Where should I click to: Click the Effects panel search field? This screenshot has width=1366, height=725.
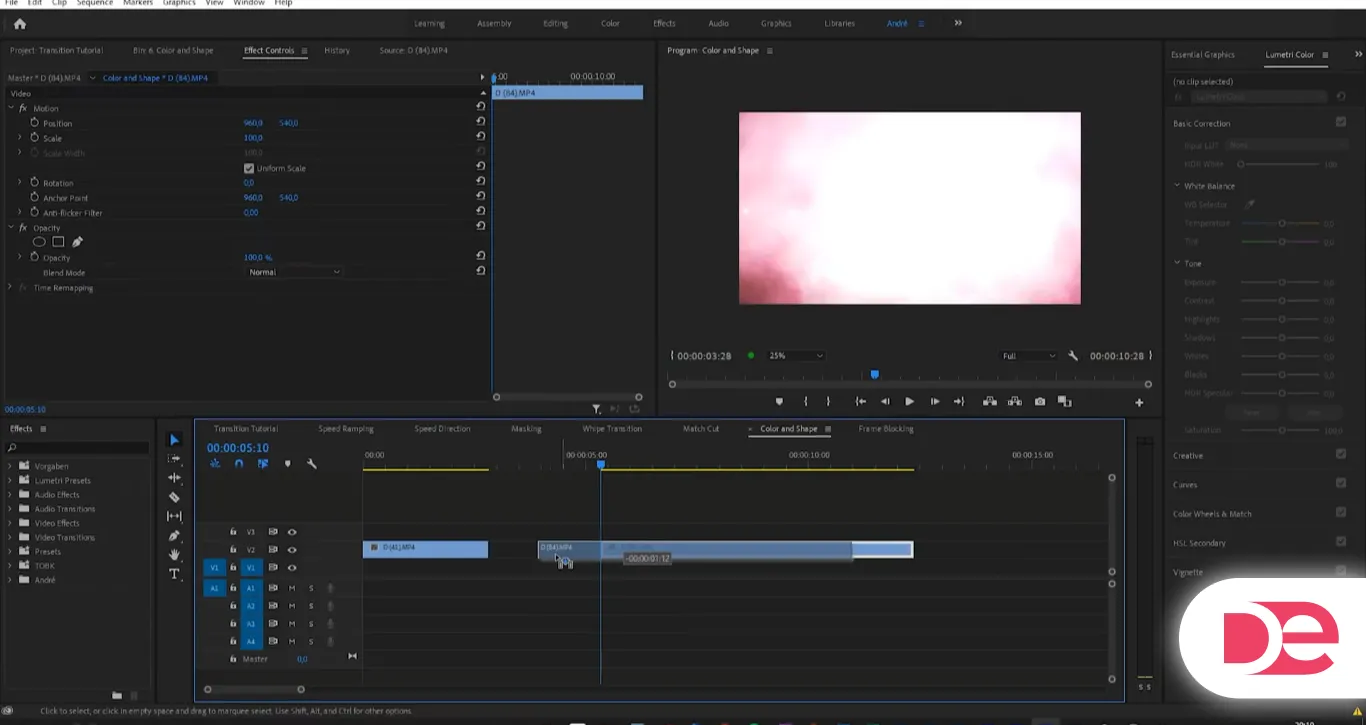(80, 448)
